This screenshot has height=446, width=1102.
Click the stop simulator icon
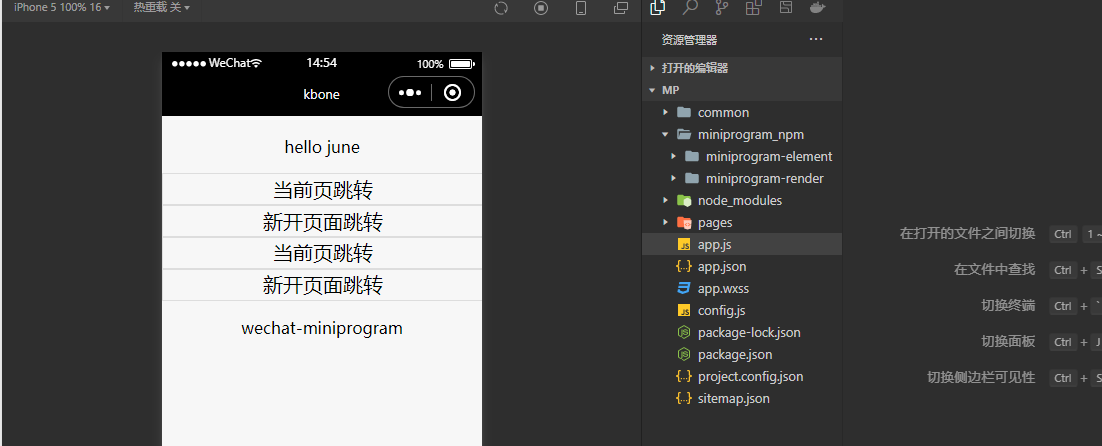click(540, 8)
